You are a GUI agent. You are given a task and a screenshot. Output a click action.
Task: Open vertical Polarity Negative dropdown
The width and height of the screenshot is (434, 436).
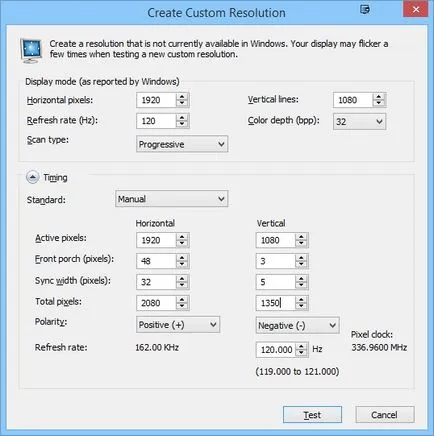(x=298, y=325)
